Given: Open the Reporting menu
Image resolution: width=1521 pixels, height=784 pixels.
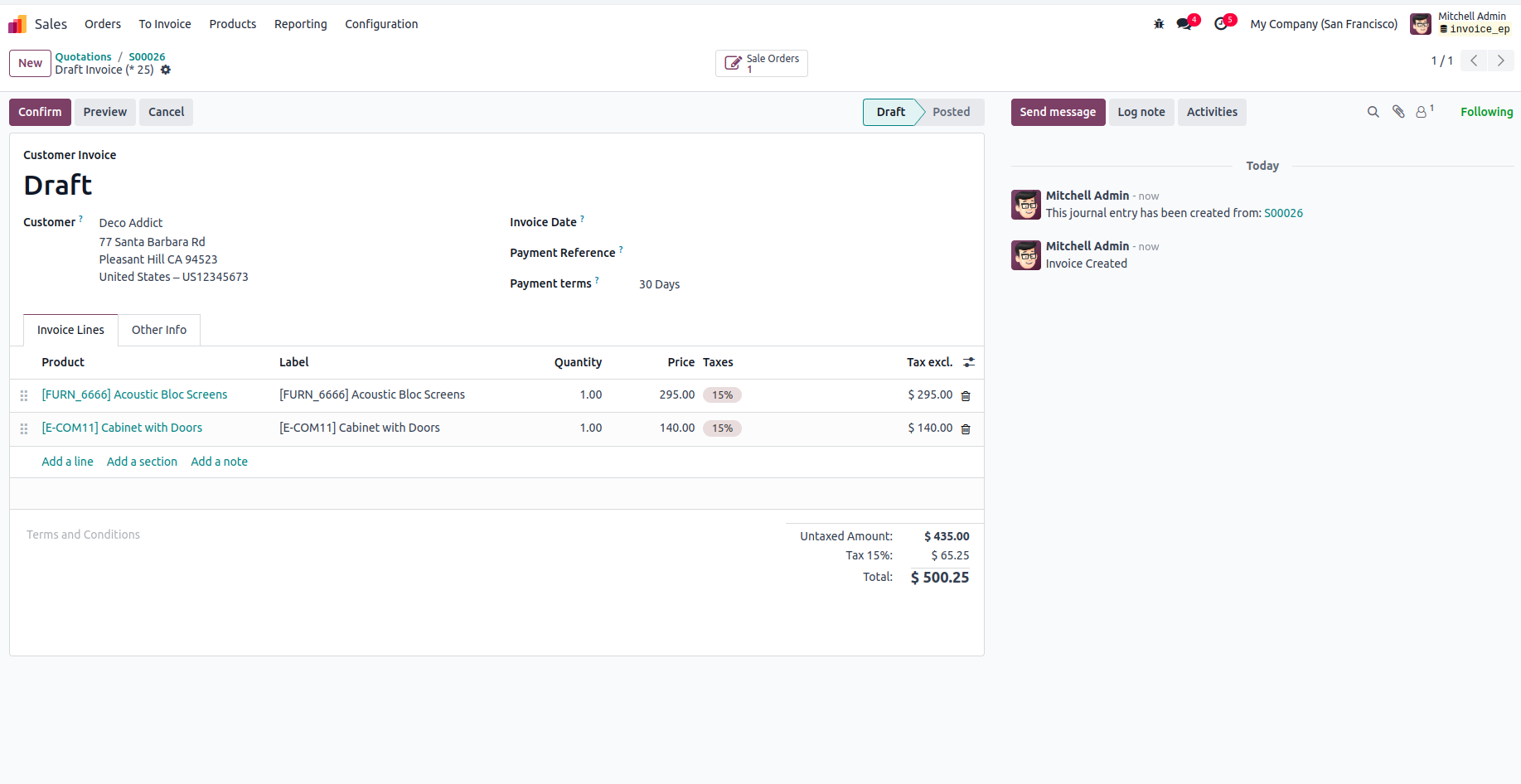Looking at the screenshot, I should [x=300, y=24].
